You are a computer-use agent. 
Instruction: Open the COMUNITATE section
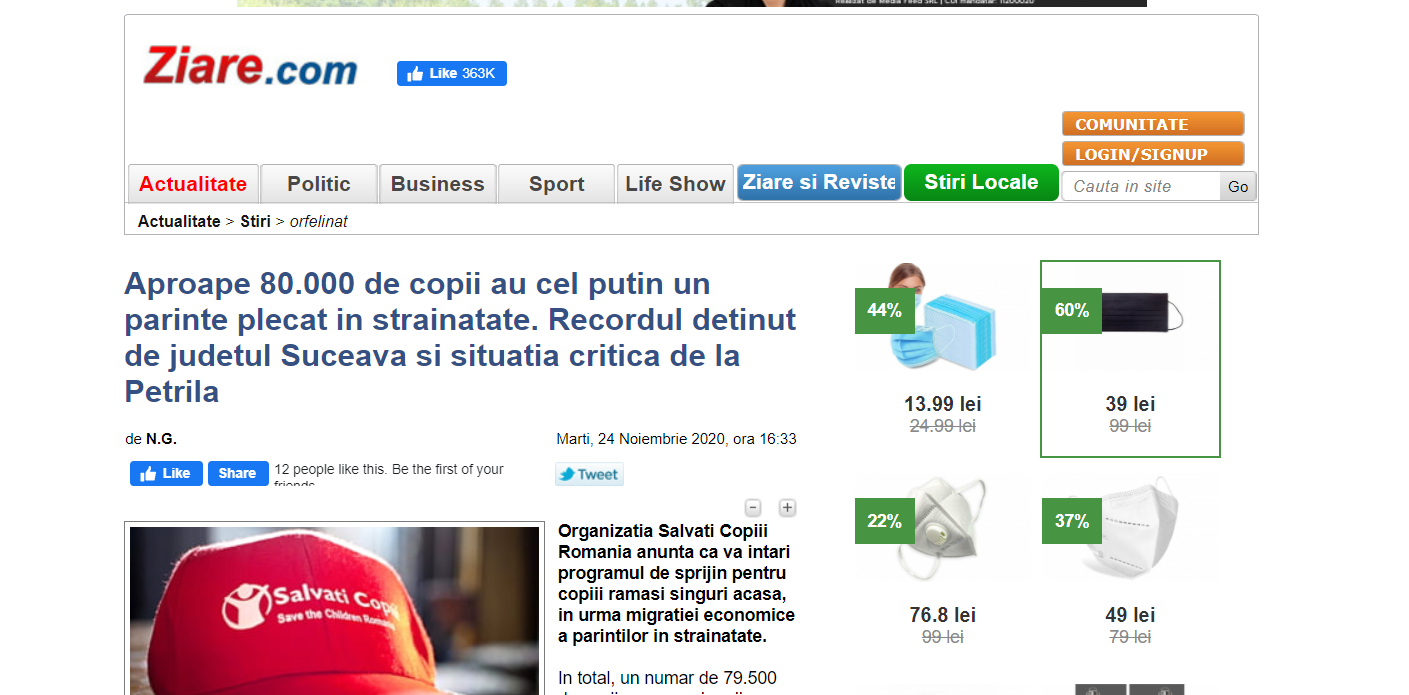(1152, 124)
